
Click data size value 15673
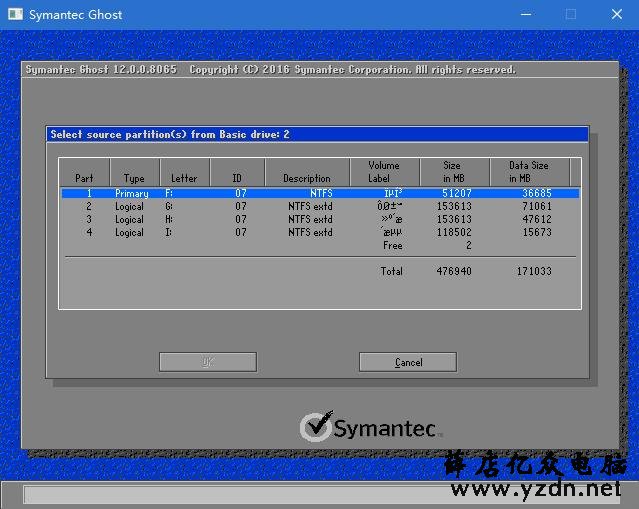[x=537, y=232]
